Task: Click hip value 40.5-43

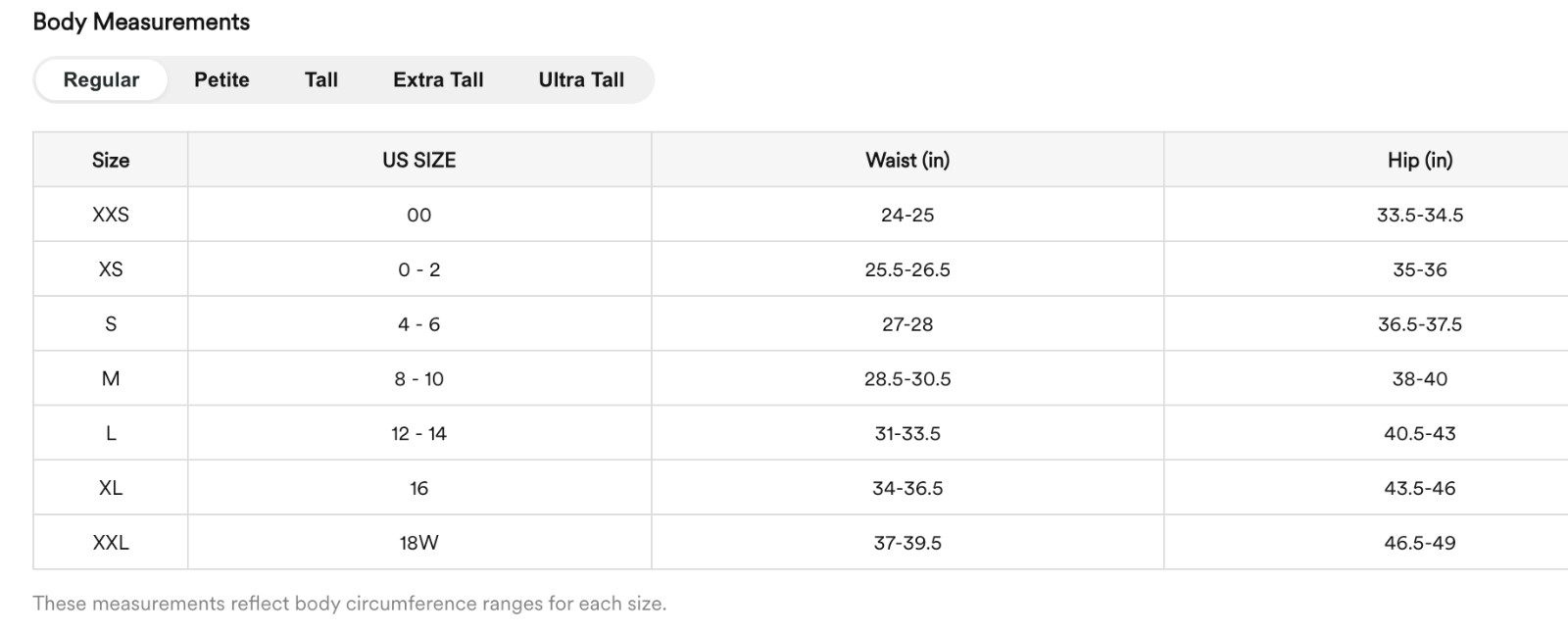Action: (x=1420, y=433)
